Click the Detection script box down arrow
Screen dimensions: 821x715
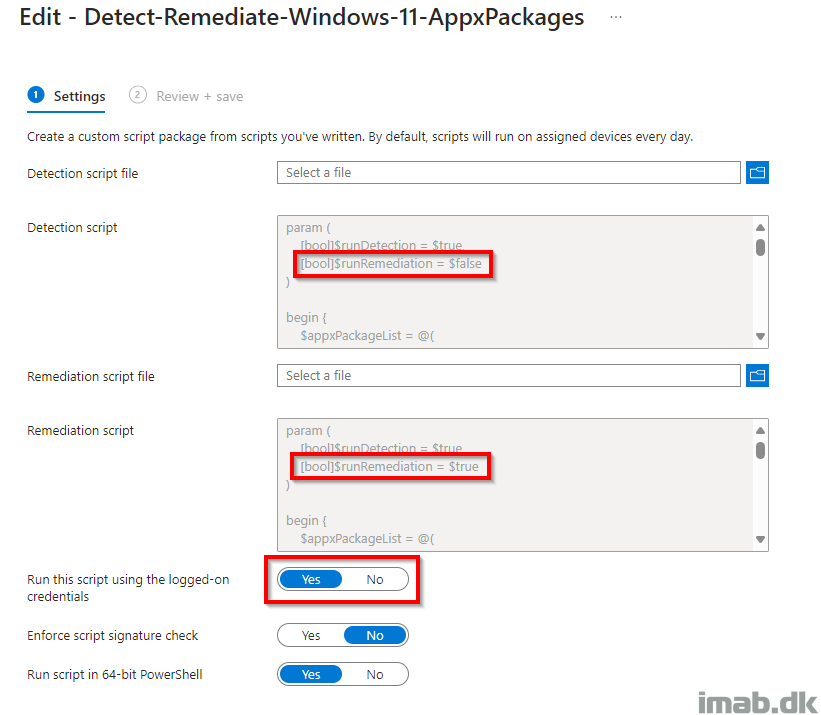coord(760,337)
